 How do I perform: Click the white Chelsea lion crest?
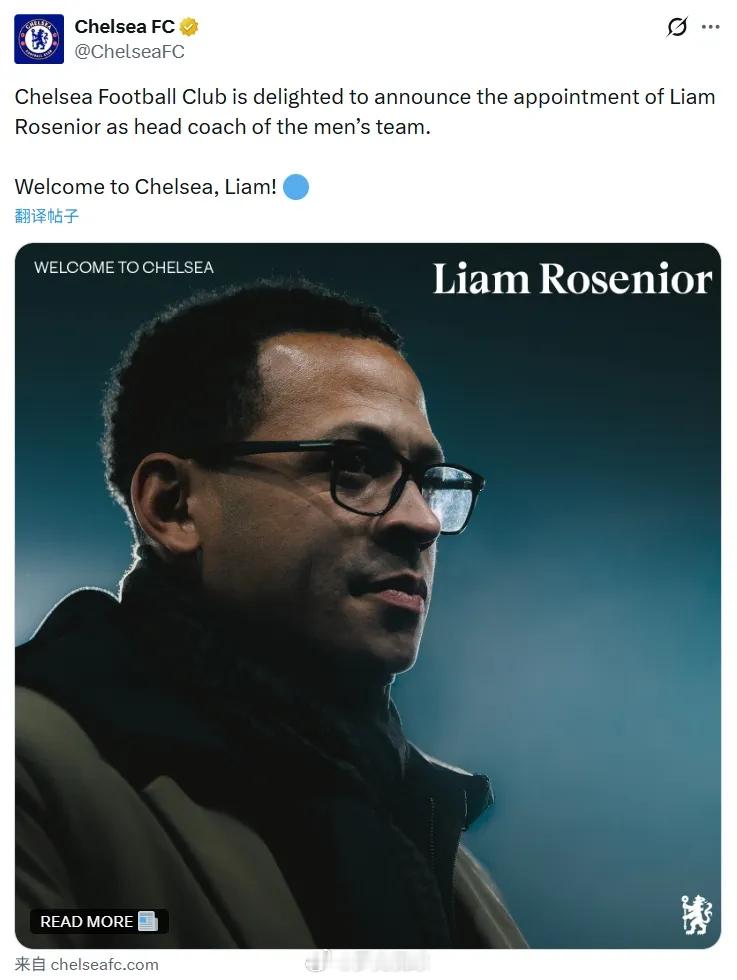(695, 914)
